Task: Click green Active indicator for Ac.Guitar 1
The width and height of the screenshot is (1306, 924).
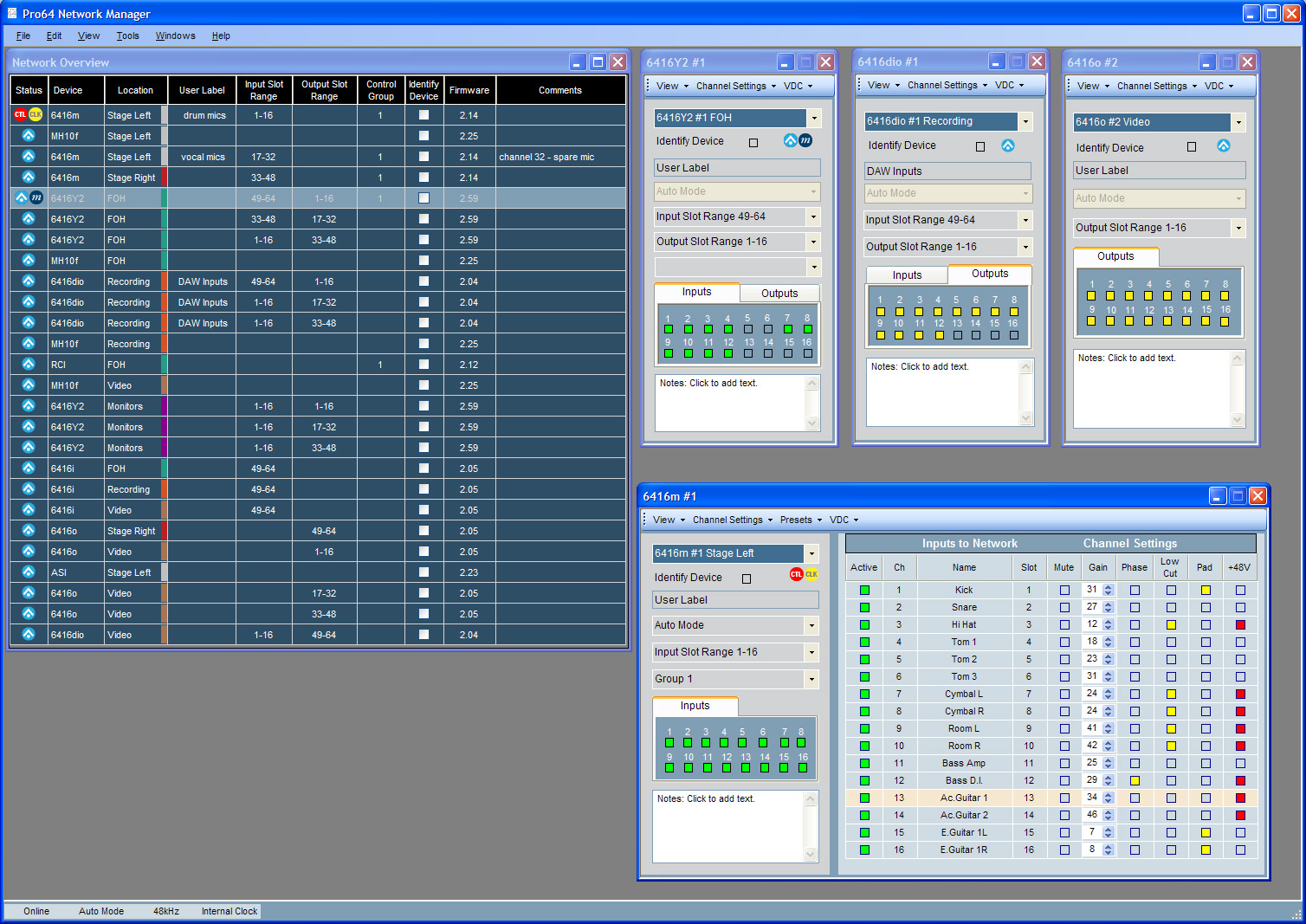Action: tap(864, 798)
